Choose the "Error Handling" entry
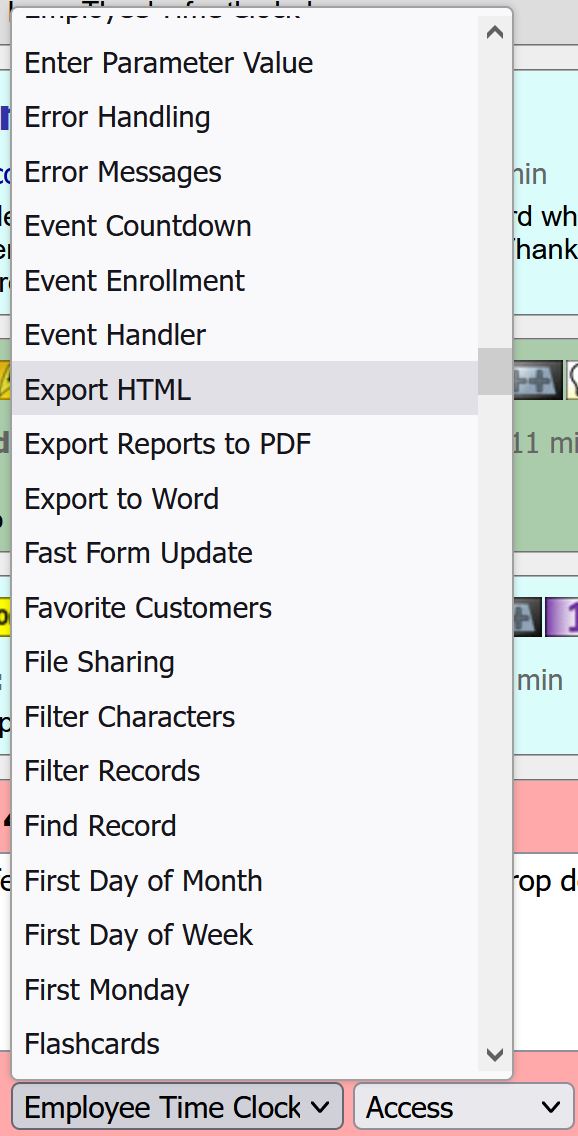Image resolution: width=578 pixels, height=1136 pixels. (118, 117)
